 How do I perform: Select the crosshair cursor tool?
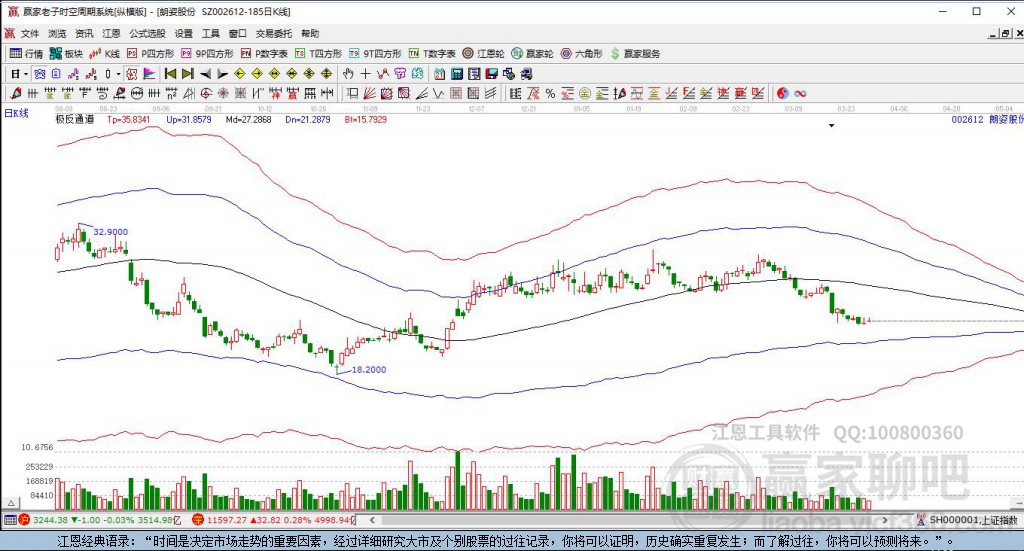coord(365,74)
